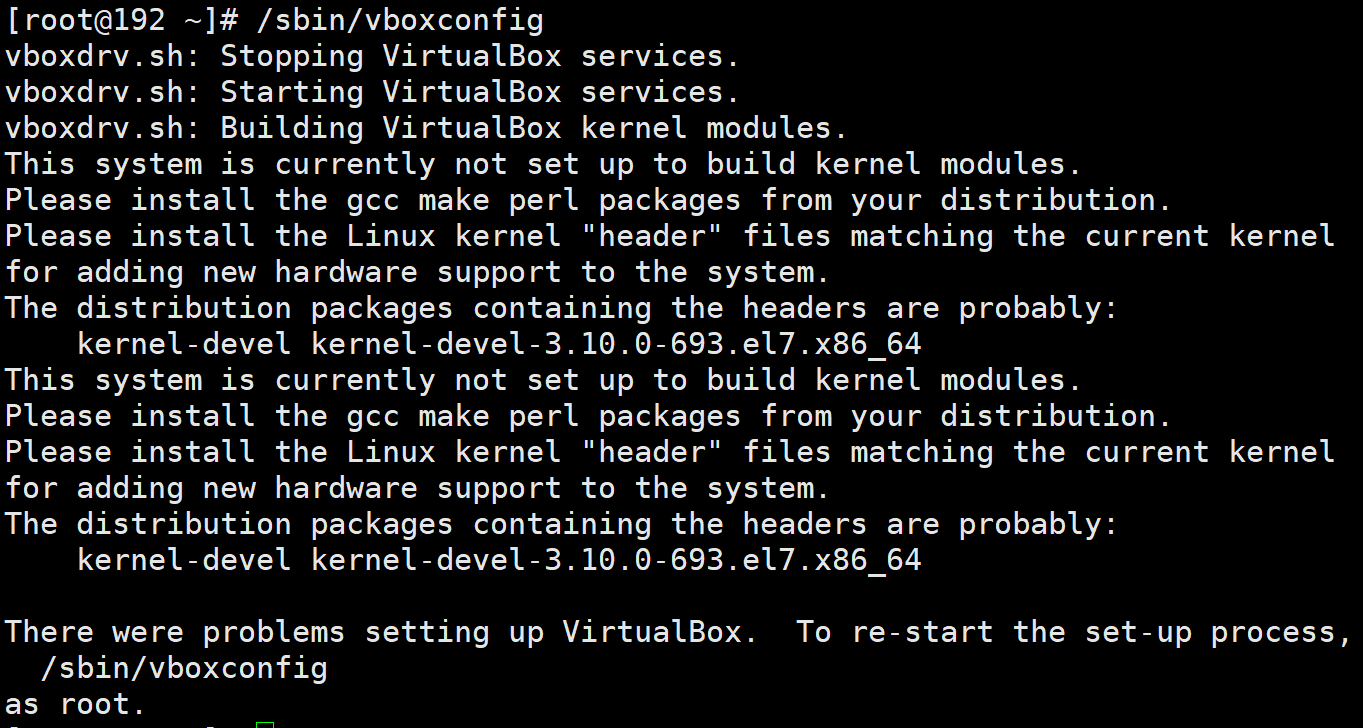Click the words "There were problems"
Image resolution: width=1363 pixels, height=728 pixels.
pos(174,632)
